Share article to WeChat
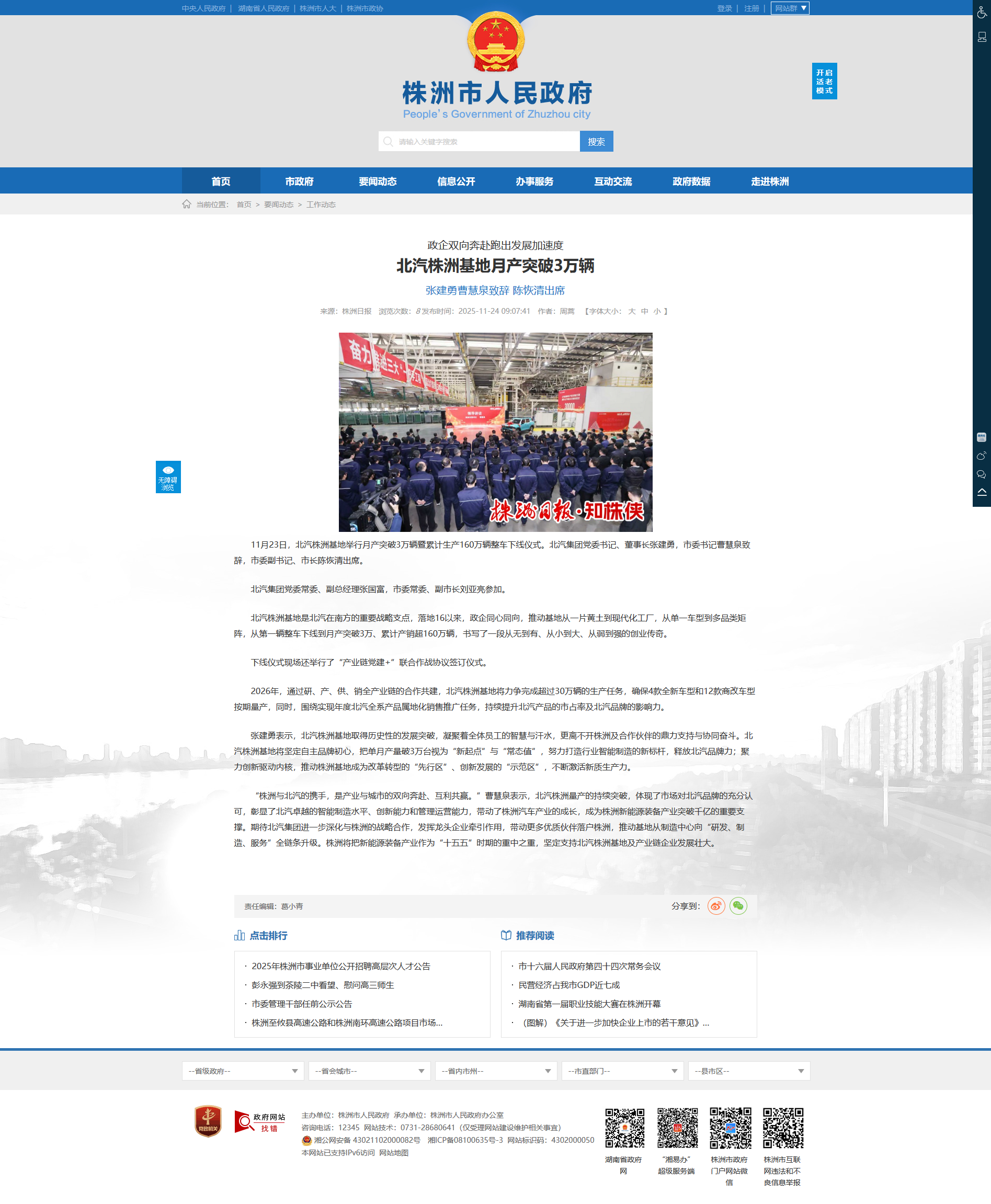Screen dimensions: 991x1204 pyautogui.click(x=737, y=905)
